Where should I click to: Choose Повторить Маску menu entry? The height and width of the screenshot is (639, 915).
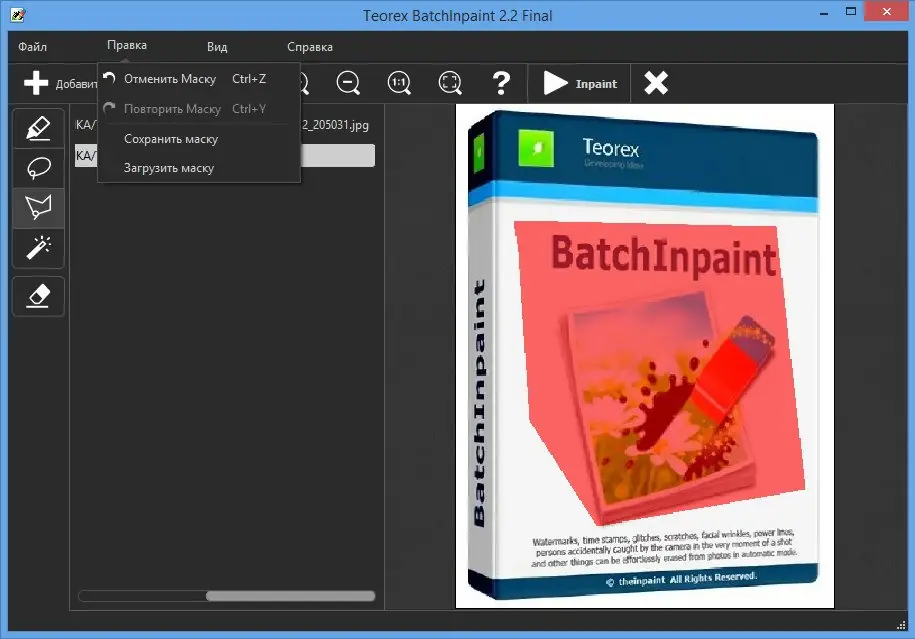click(x=199, y=109)
